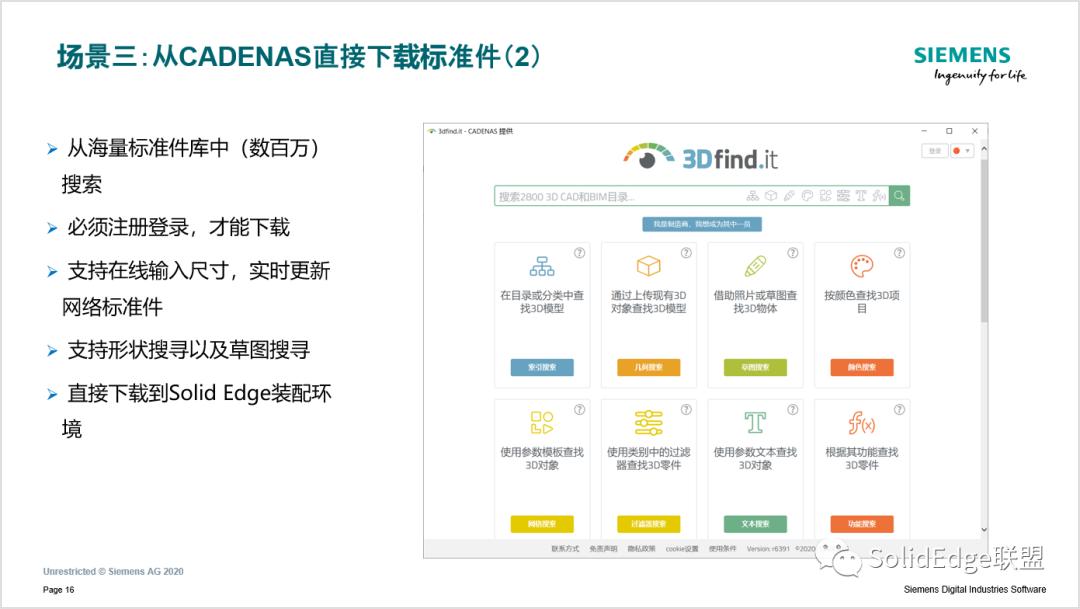
Task: Open help on 使用参数文本查找 card
Action: [793, 409]
